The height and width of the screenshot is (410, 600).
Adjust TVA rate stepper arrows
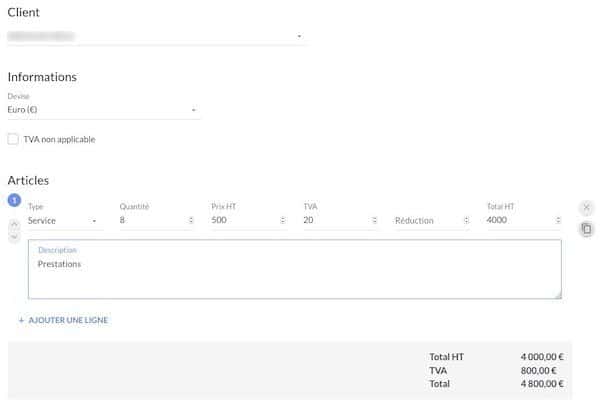click(x=374, y=220)
